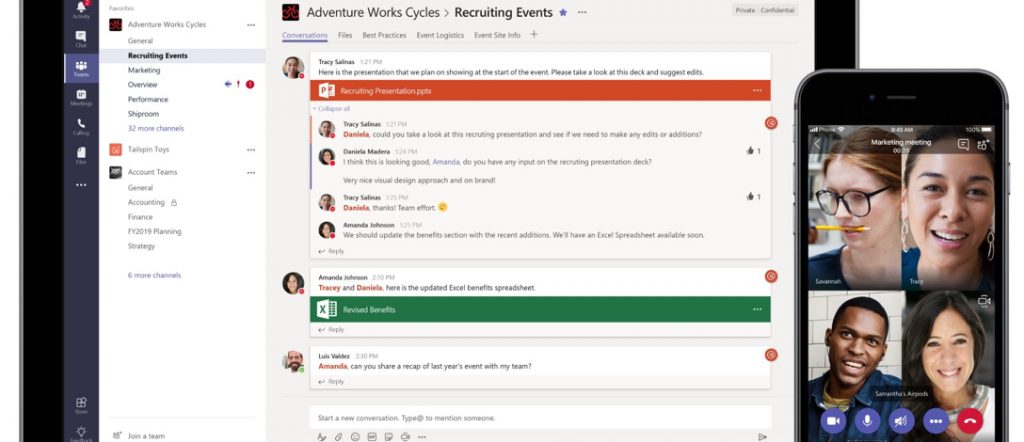The image size is (1024, 442).
Task: Select the Marketing channel
Action: coord(144,70)
